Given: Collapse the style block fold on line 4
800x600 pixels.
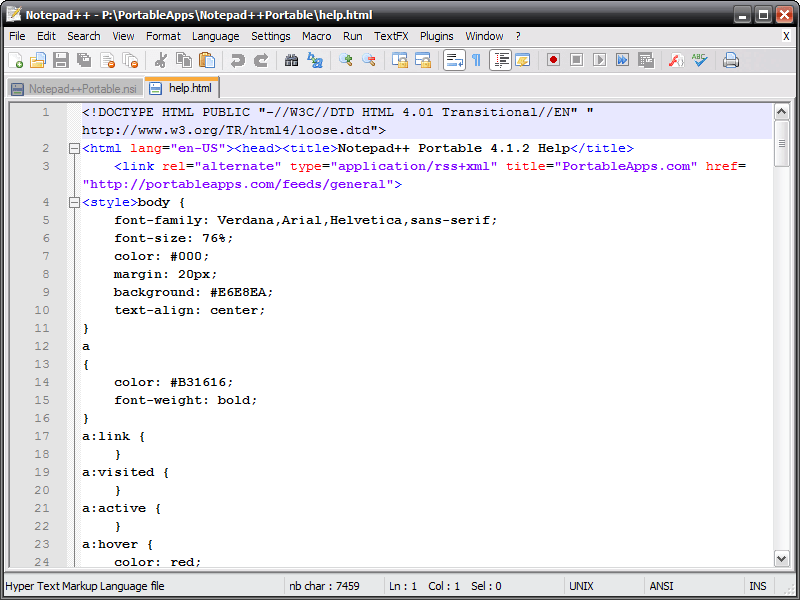Looking at the screenshot, I should pyautogui.click(x=74, y=203).
